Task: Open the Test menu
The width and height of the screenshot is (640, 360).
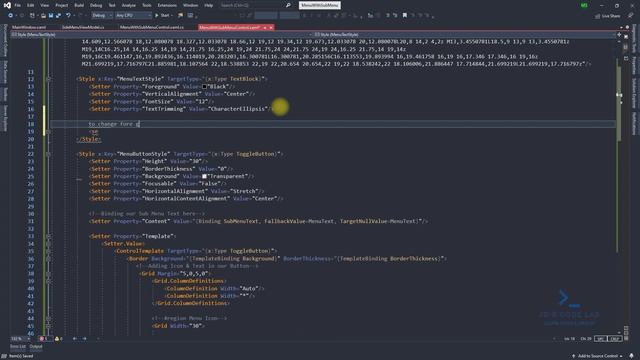Action: 112,5
